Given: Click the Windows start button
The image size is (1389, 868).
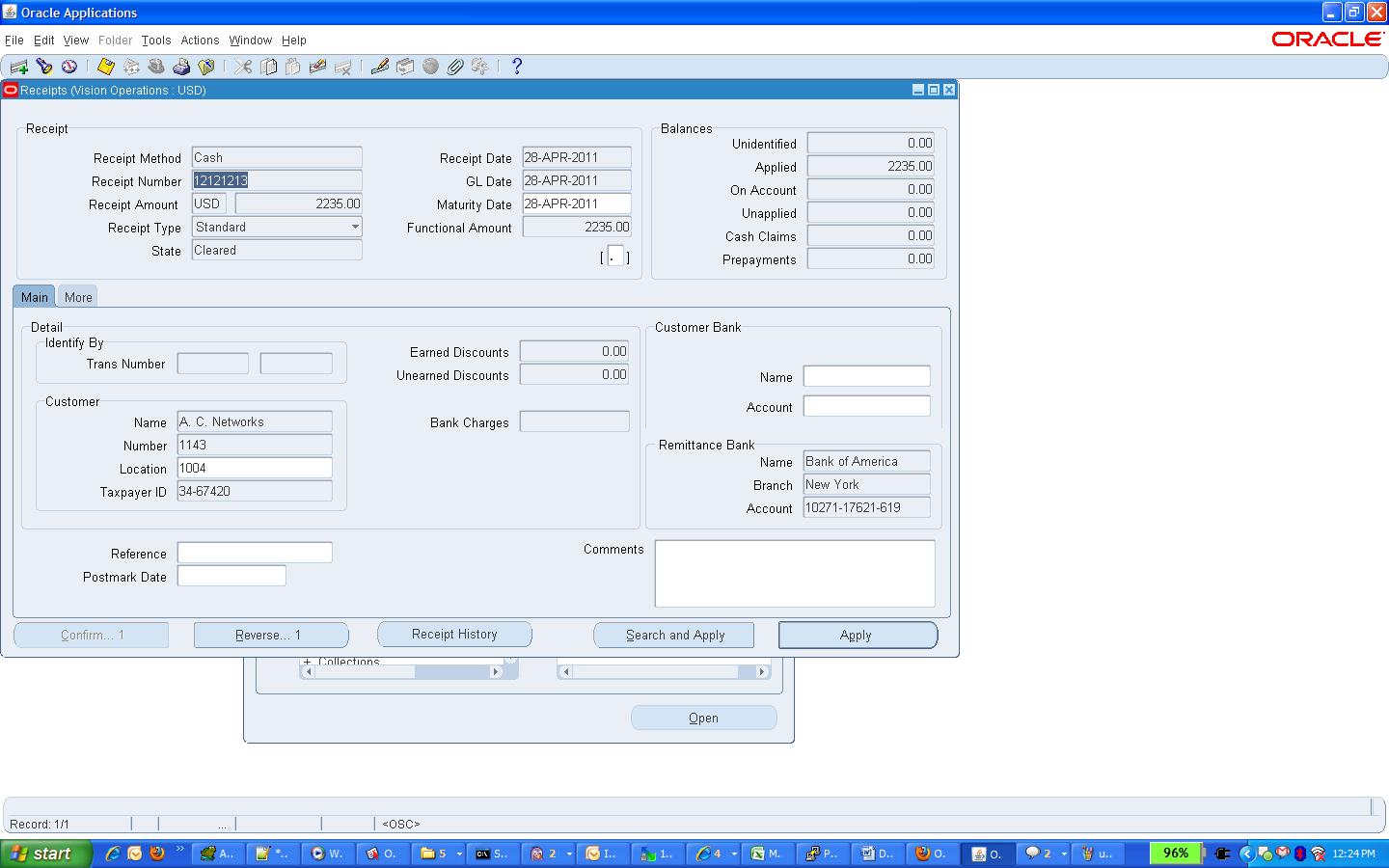Looking at the screenshot, I should pyautogui.click(x=46, y=854).
